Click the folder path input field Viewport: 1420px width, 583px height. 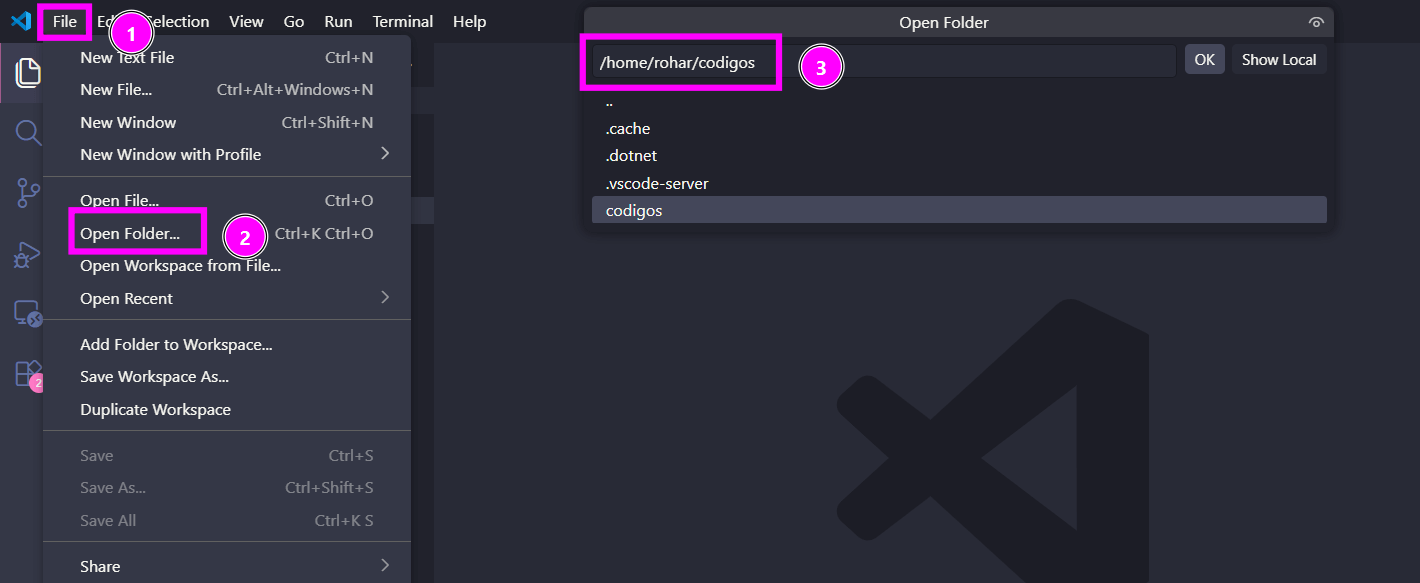(884, 61)
